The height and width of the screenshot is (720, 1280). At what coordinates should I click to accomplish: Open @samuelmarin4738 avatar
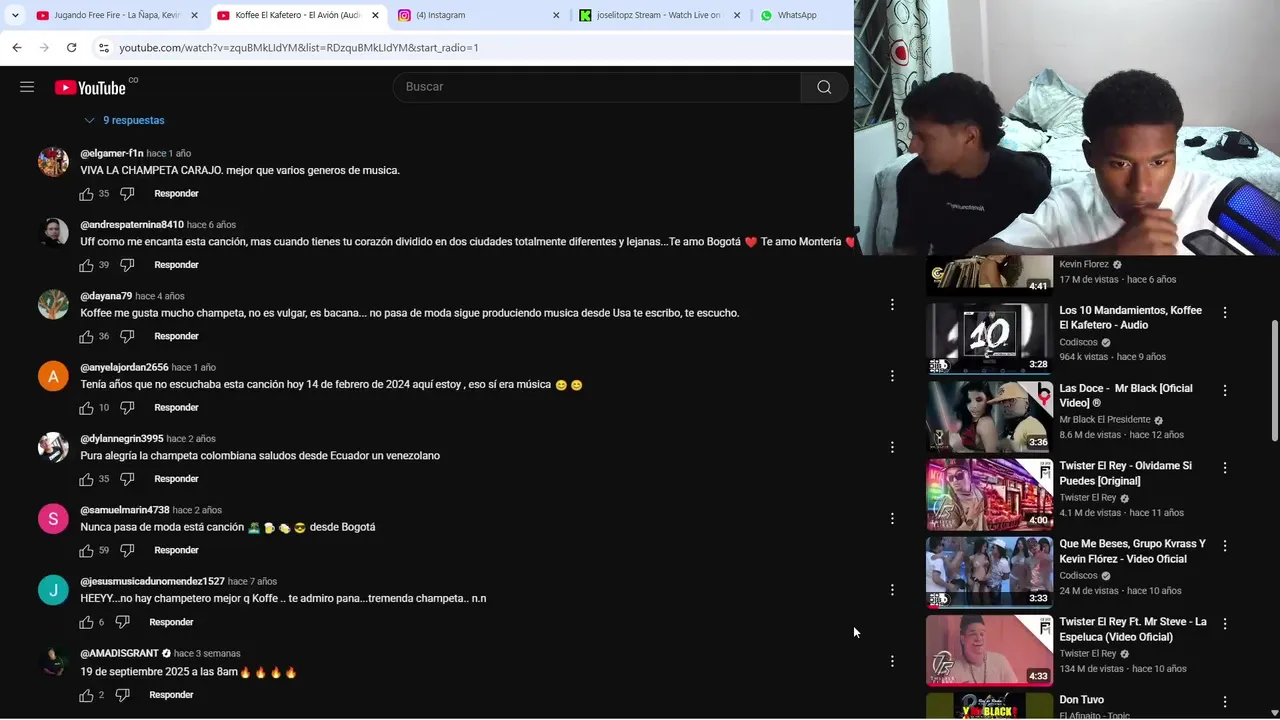[x=53, y=519]
